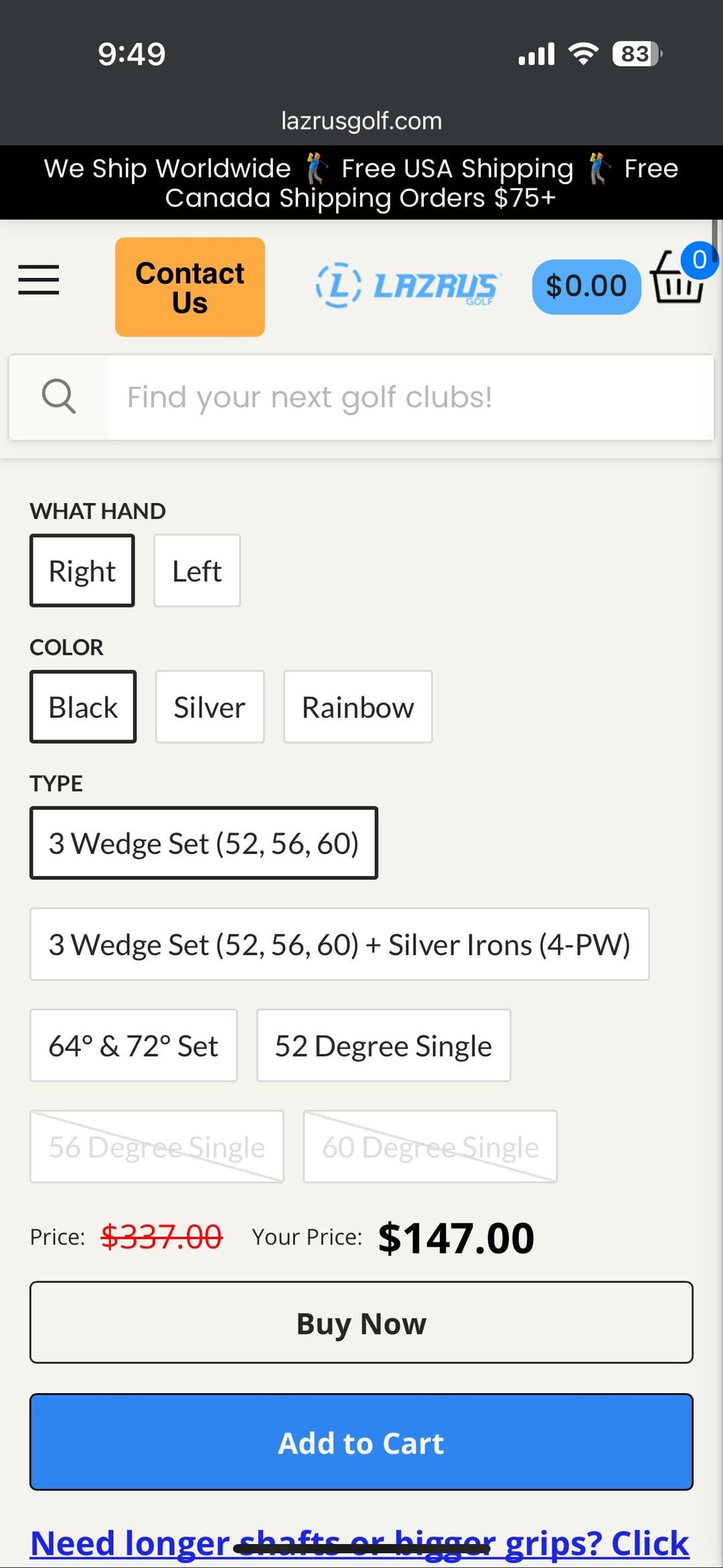
Task: Tap the battery indicator showing 83
Action: tap(637, 54)
